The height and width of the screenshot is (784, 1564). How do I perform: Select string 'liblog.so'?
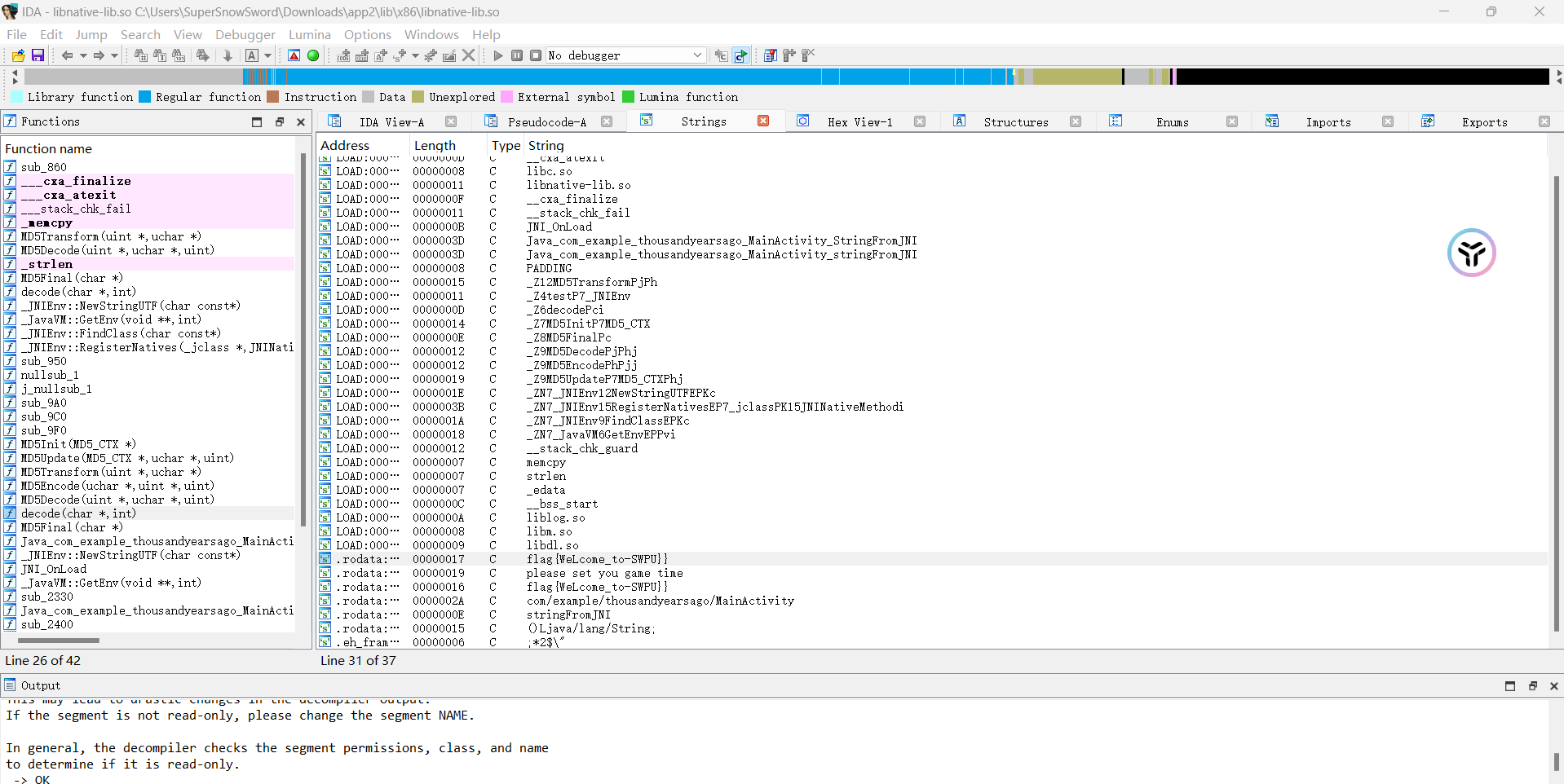(932, 518)
